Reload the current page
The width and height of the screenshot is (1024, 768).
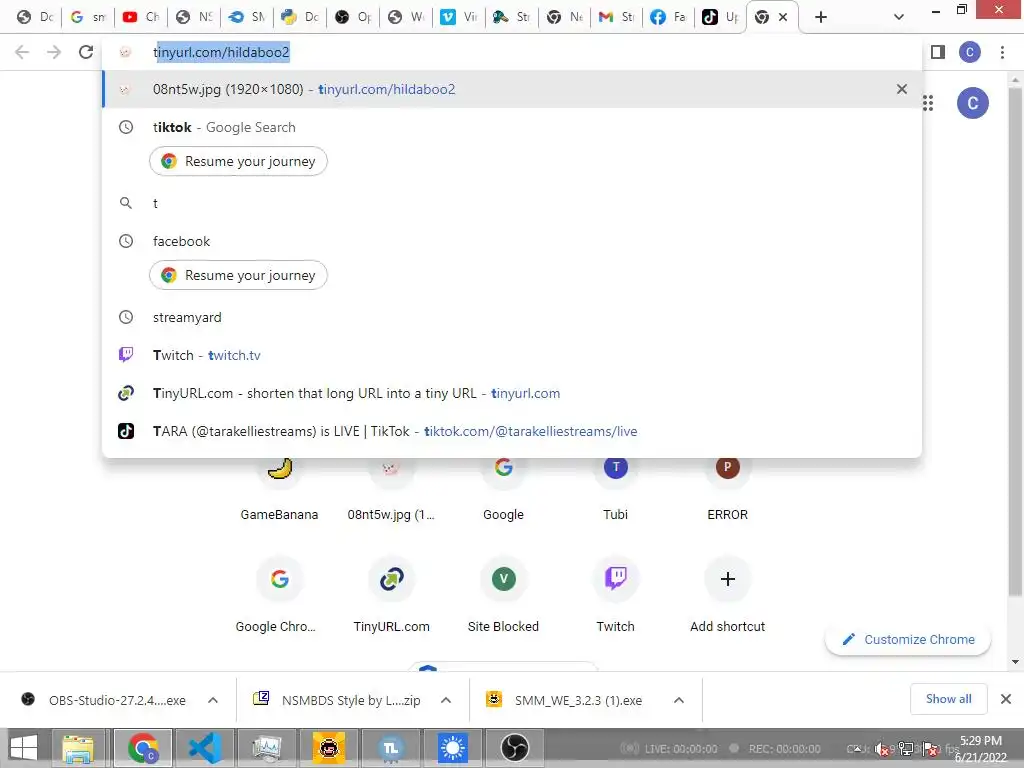click(86, 52)
